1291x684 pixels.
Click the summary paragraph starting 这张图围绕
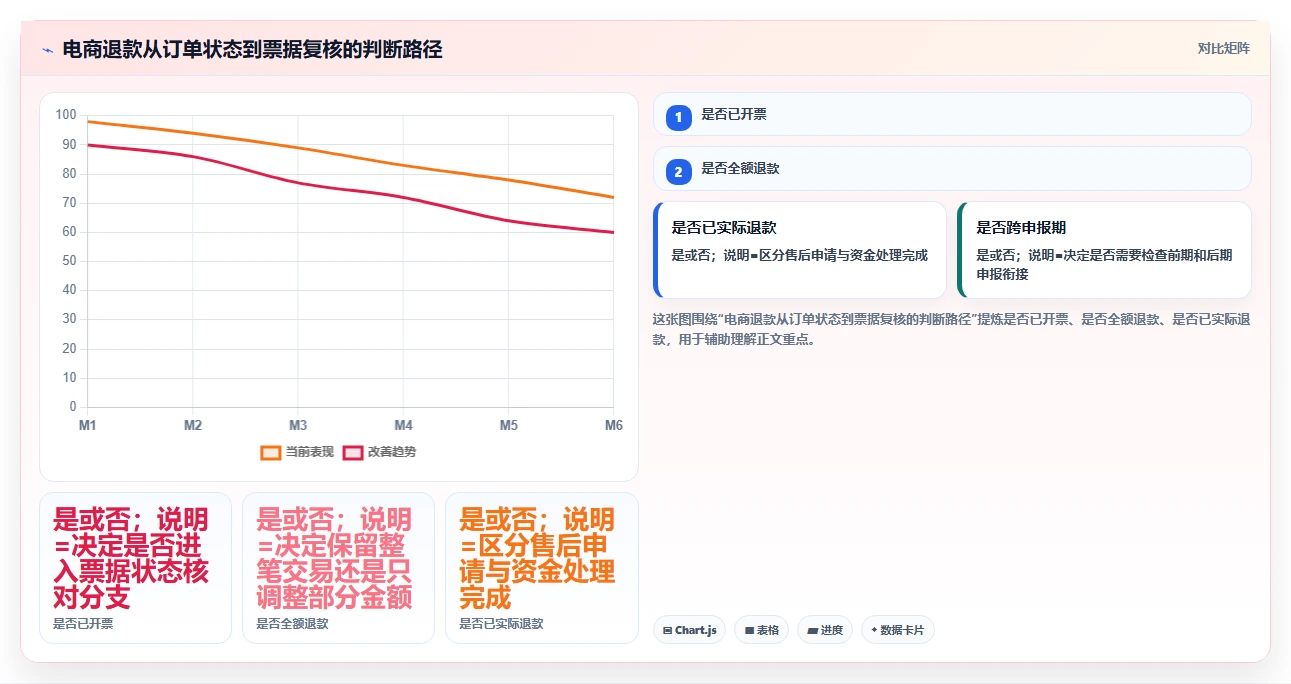[951, 329]
